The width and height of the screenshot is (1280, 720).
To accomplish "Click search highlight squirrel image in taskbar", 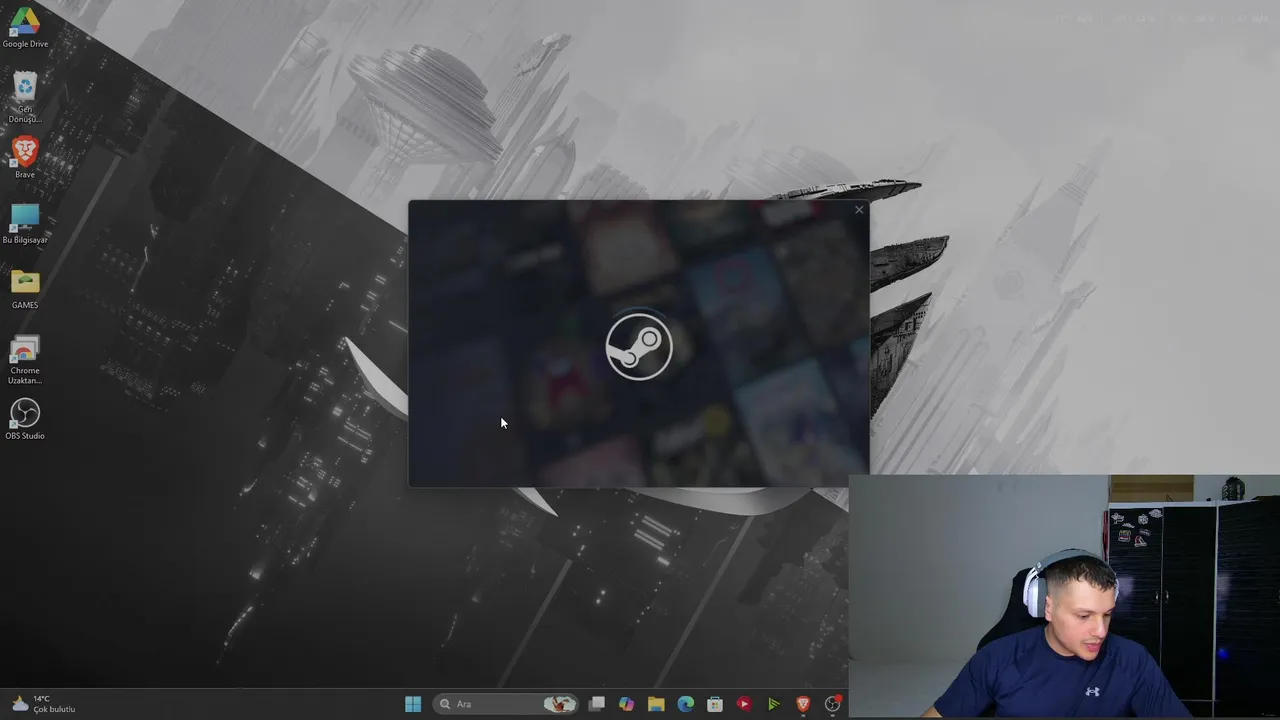I will click(560, 704).
